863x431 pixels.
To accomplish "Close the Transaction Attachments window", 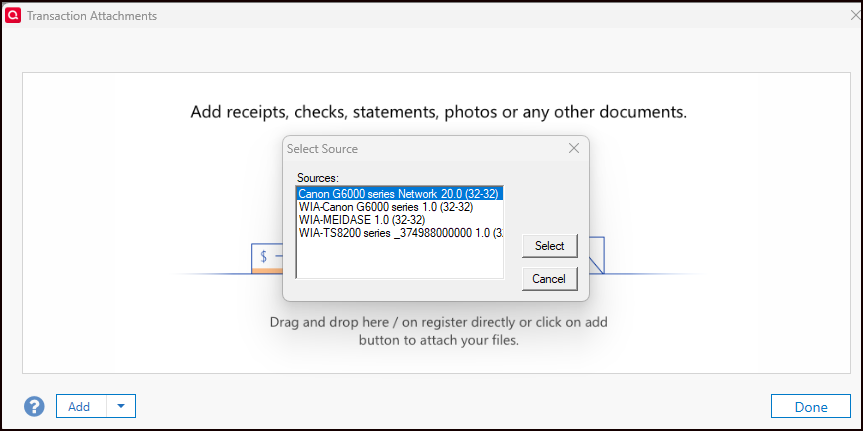I will (856, 15).
